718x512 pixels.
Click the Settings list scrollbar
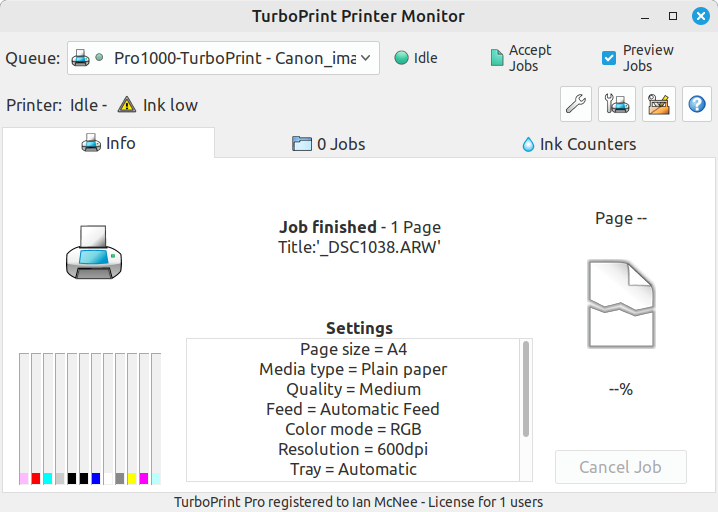point(525,388)
